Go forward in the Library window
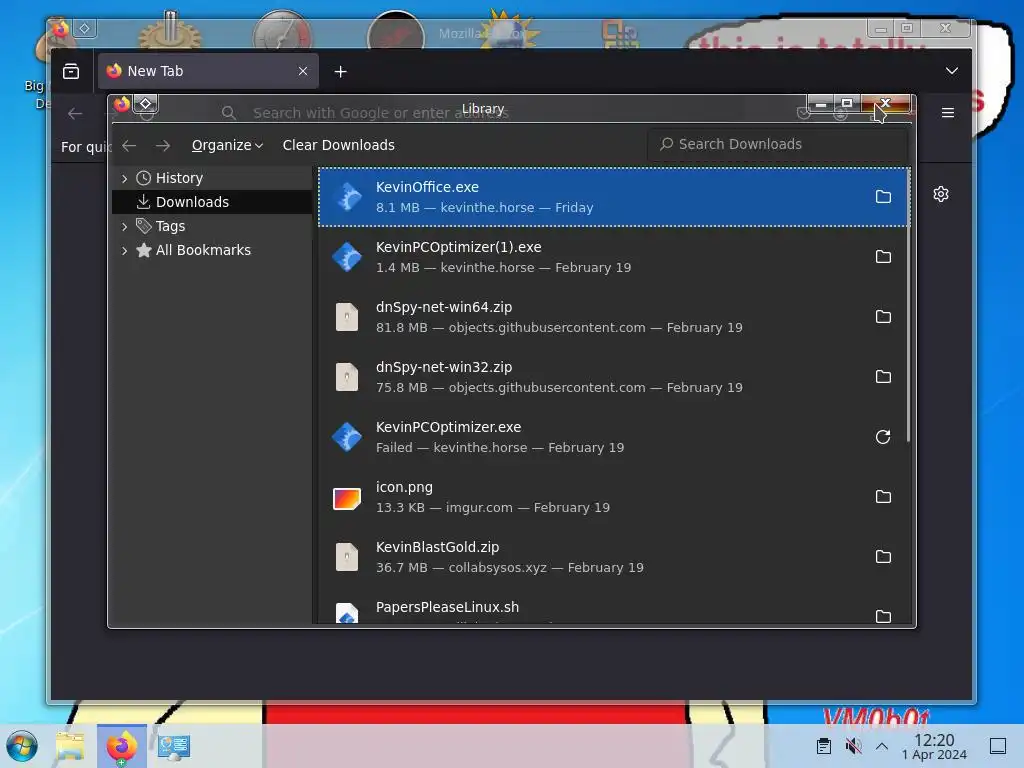The image size is (1024, 768). coord(163,145)
